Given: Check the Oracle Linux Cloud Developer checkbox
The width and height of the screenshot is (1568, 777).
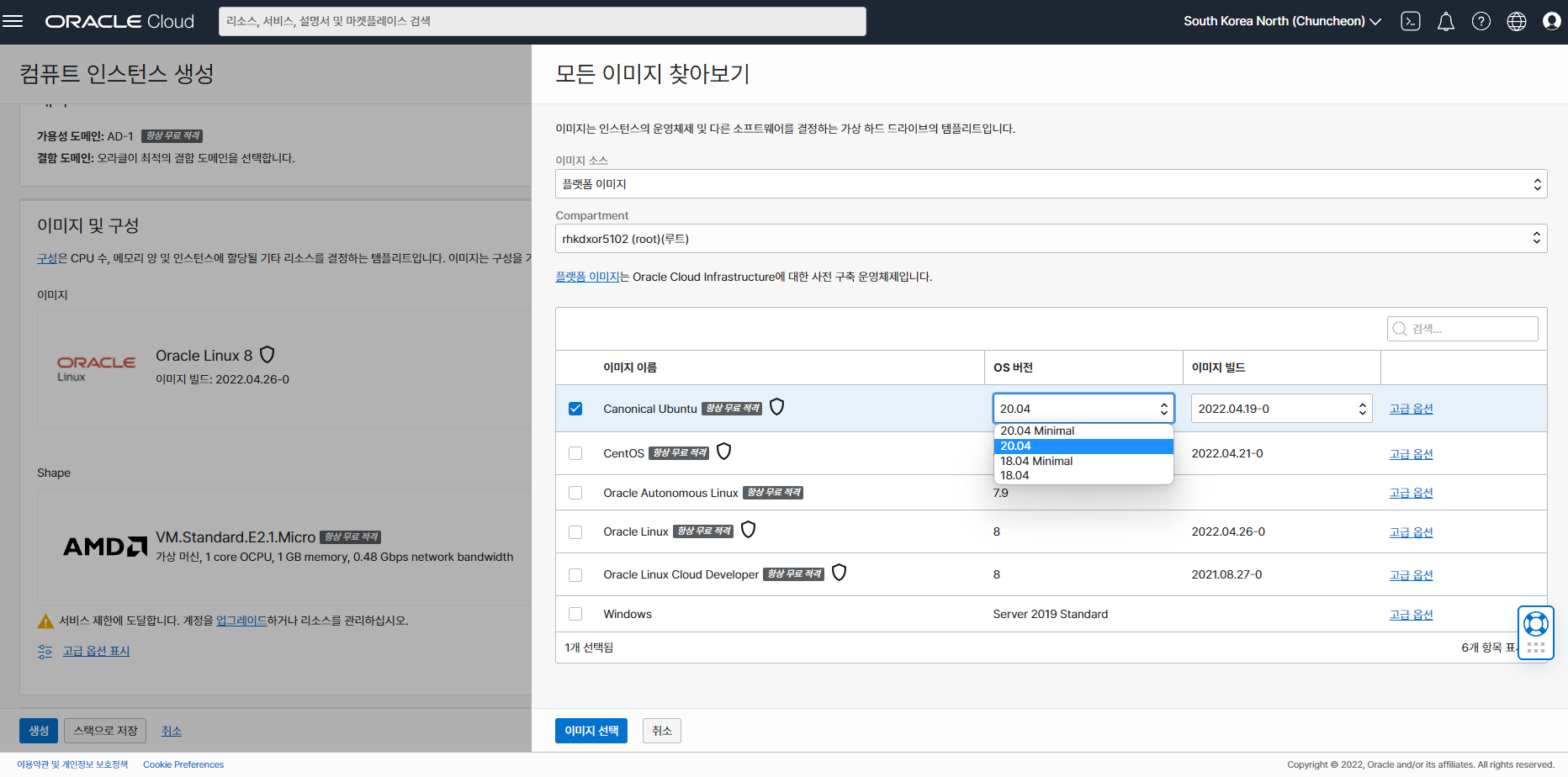Looking at the screenshot, I should click(575, 575).
